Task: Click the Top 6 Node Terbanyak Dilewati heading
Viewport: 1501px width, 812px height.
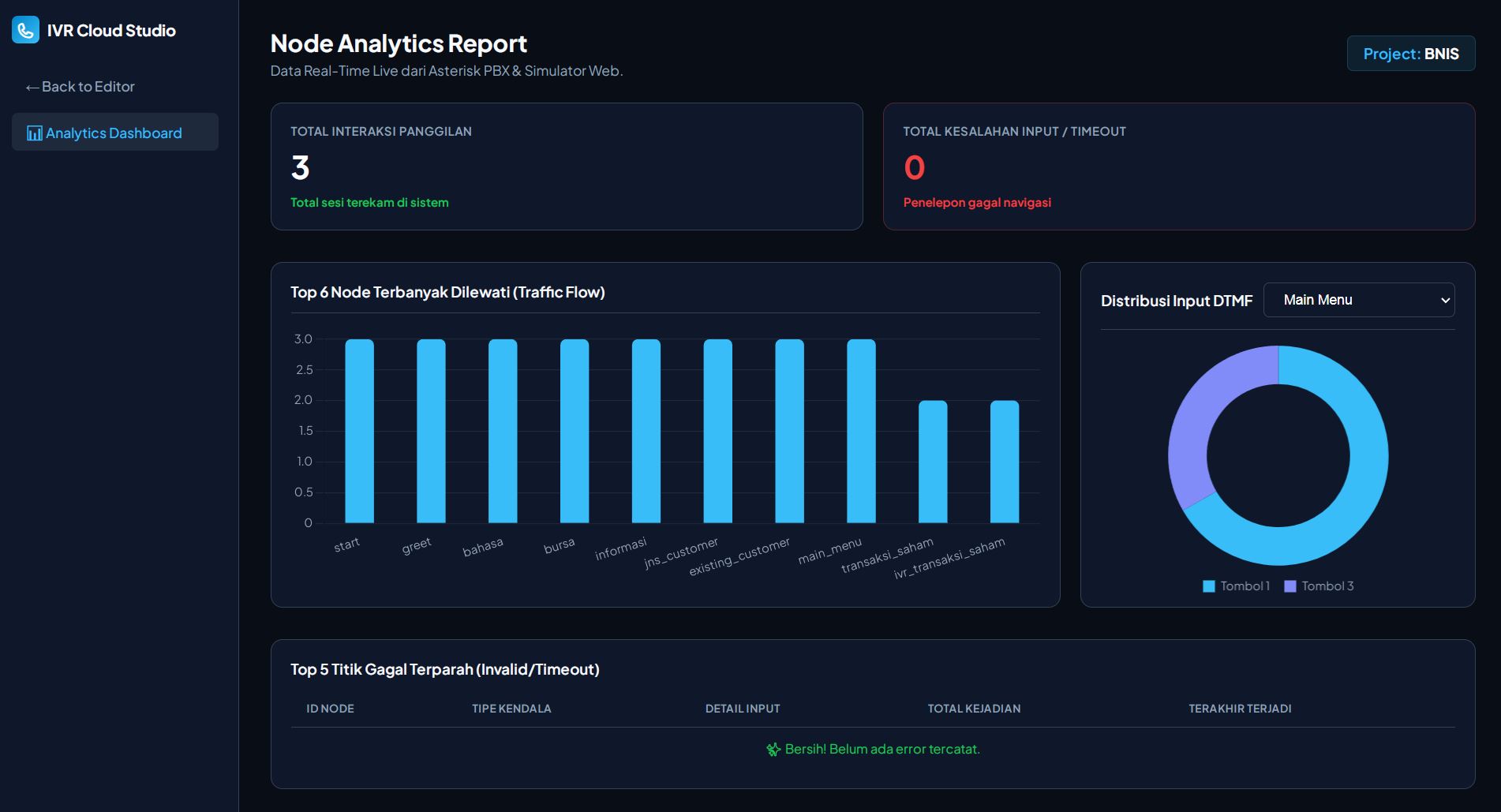Action: 447,292
